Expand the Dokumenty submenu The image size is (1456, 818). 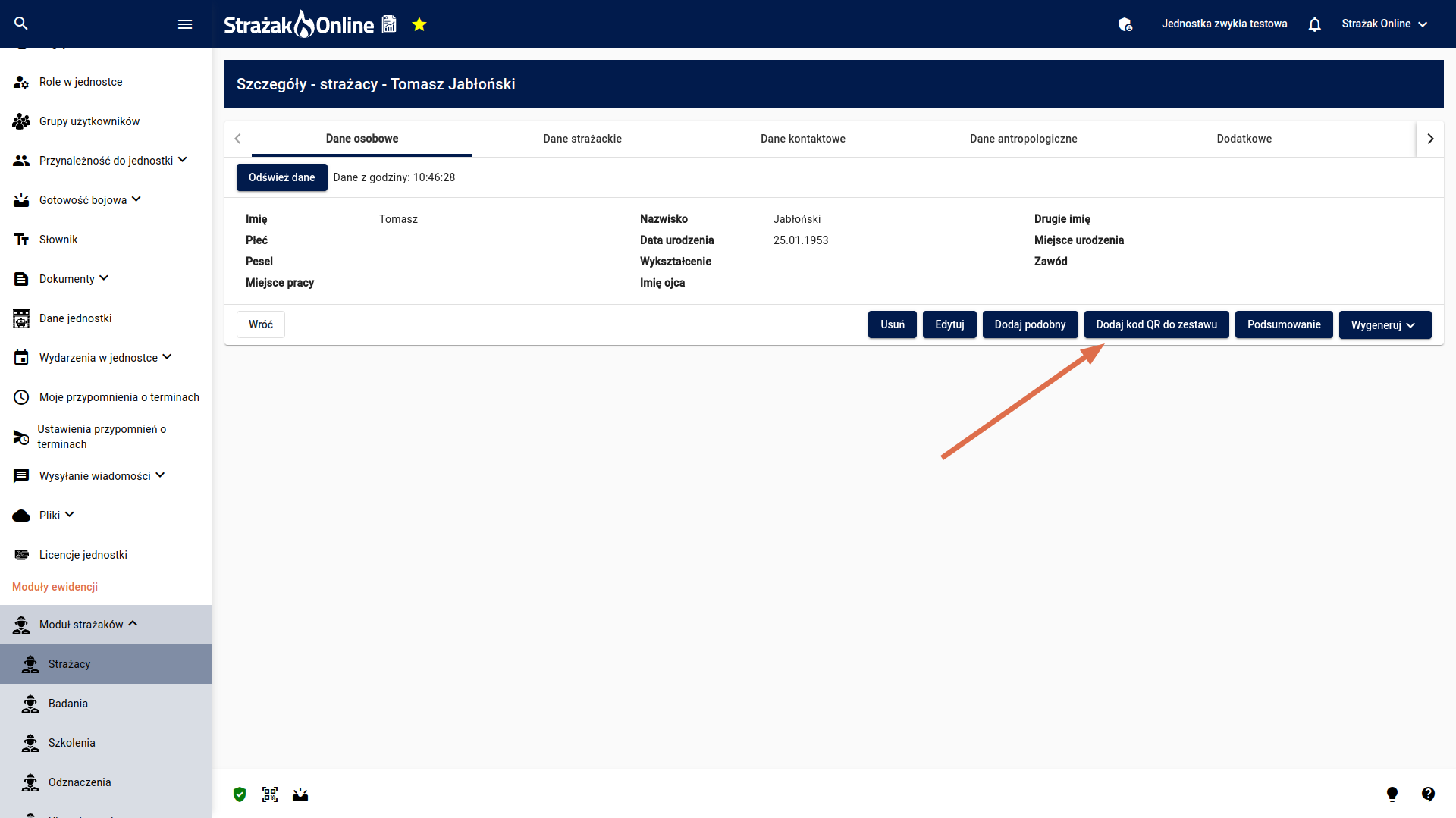coord(104,278)
